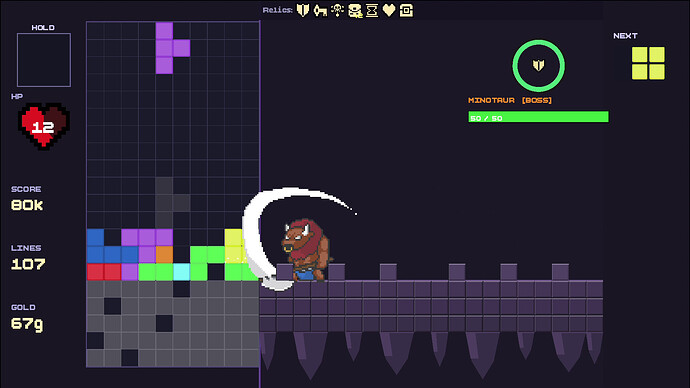Click the 'HOLD' label
Viewport: 690px width, 388px height.
click(x=43, y=27)
